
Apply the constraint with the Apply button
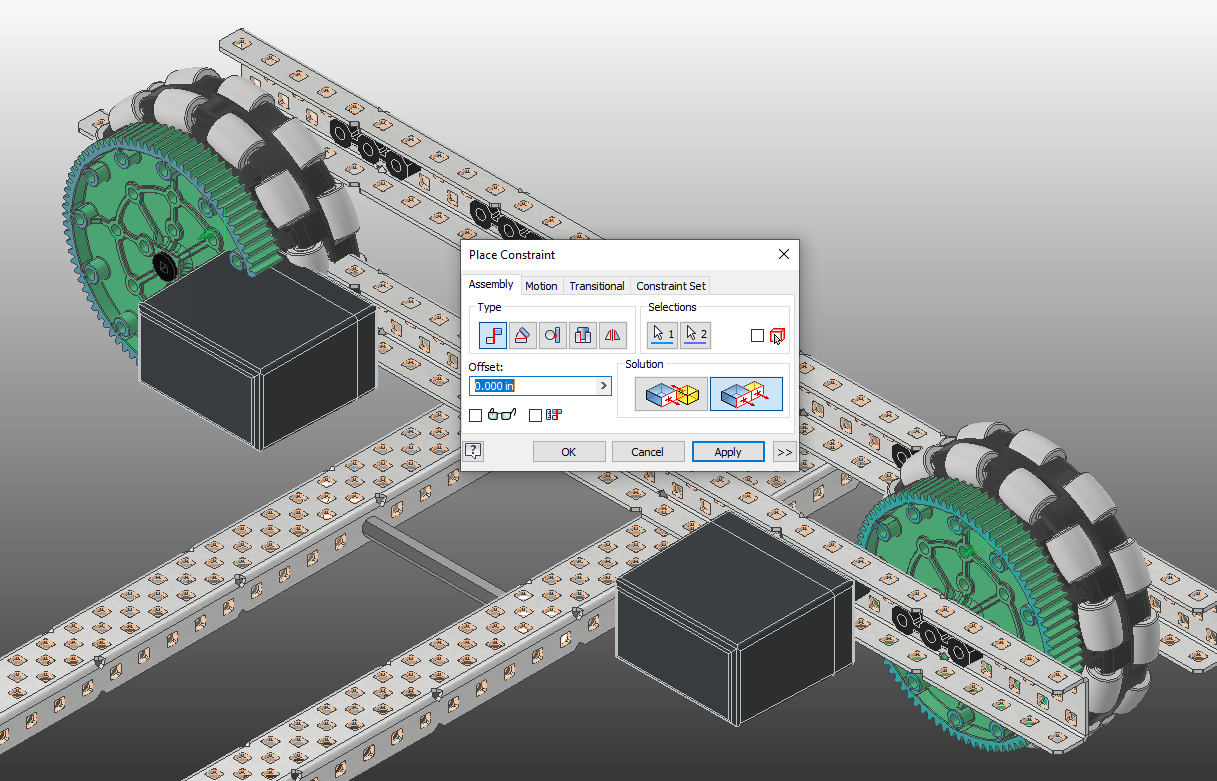(x=728, y=452)
